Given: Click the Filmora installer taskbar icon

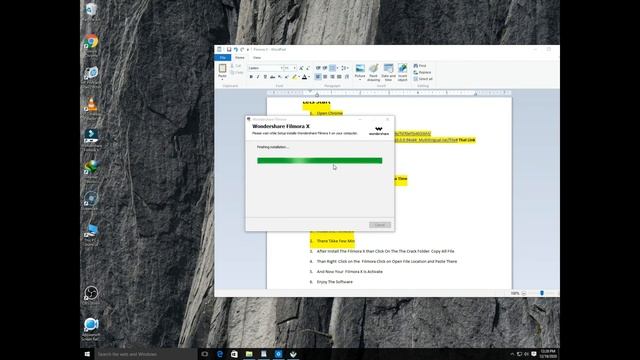Looking at the screenshot, I should pos(293,354).
